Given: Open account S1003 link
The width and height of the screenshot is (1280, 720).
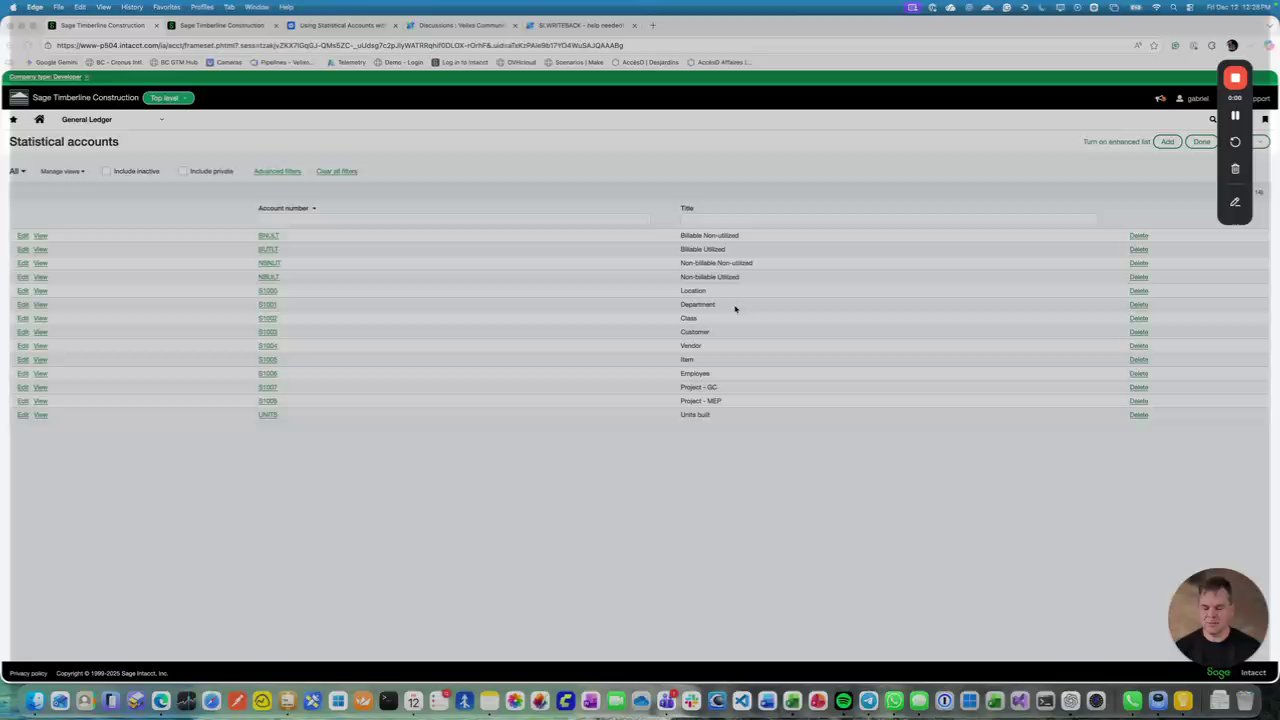Looking at the screenshot, I should 267,332.
